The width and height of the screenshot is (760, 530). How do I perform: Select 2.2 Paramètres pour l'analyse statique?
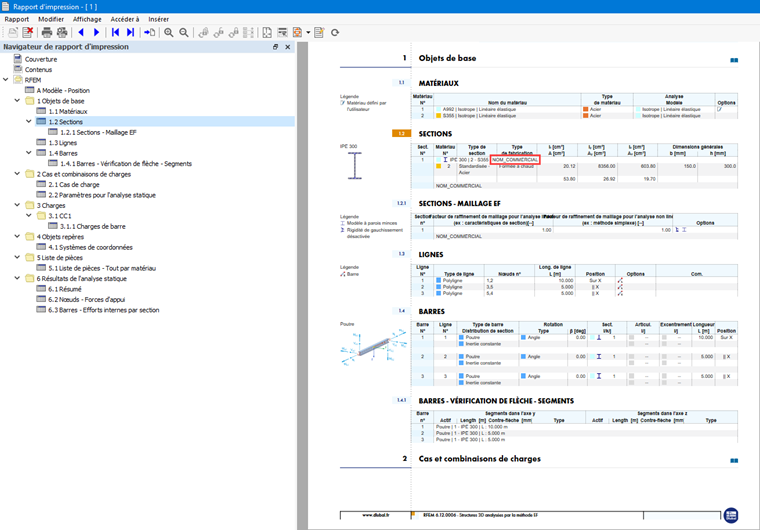[x=102, y=195]
